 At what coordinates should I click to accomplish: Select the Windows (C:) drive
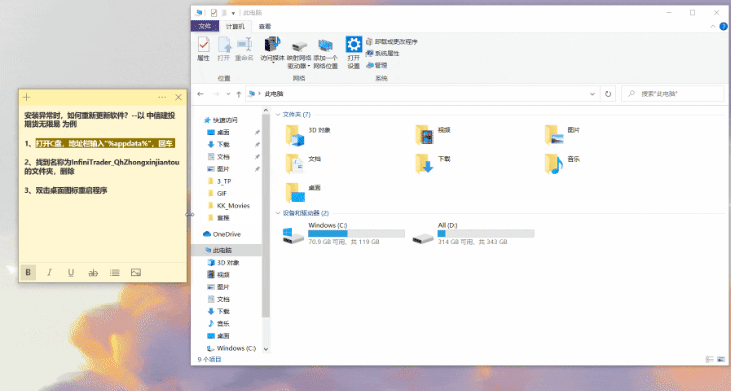[344, 233]
